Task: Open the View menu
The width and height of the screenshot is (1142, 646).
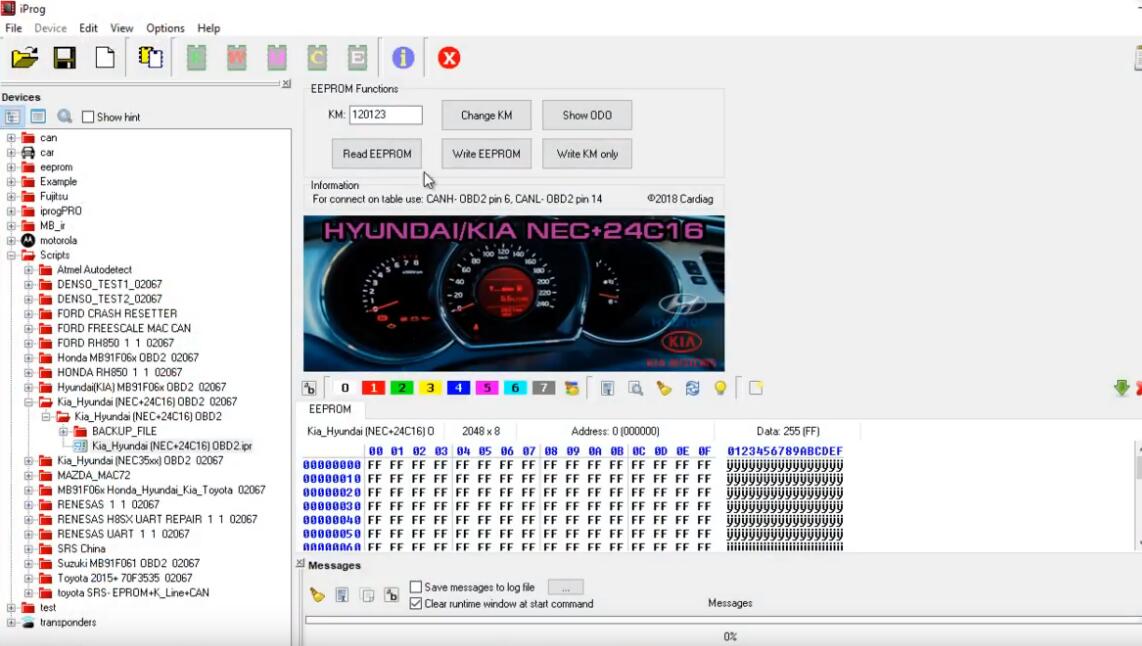Action: [x=122, y=28]
